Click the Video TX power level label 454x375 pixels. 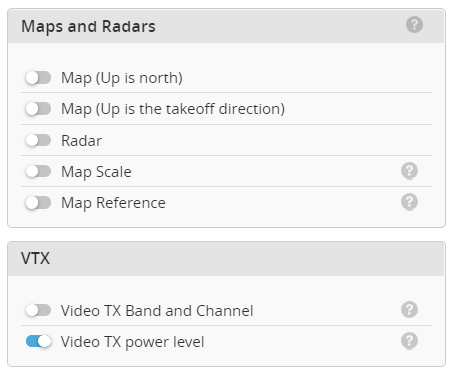(132, 342)
